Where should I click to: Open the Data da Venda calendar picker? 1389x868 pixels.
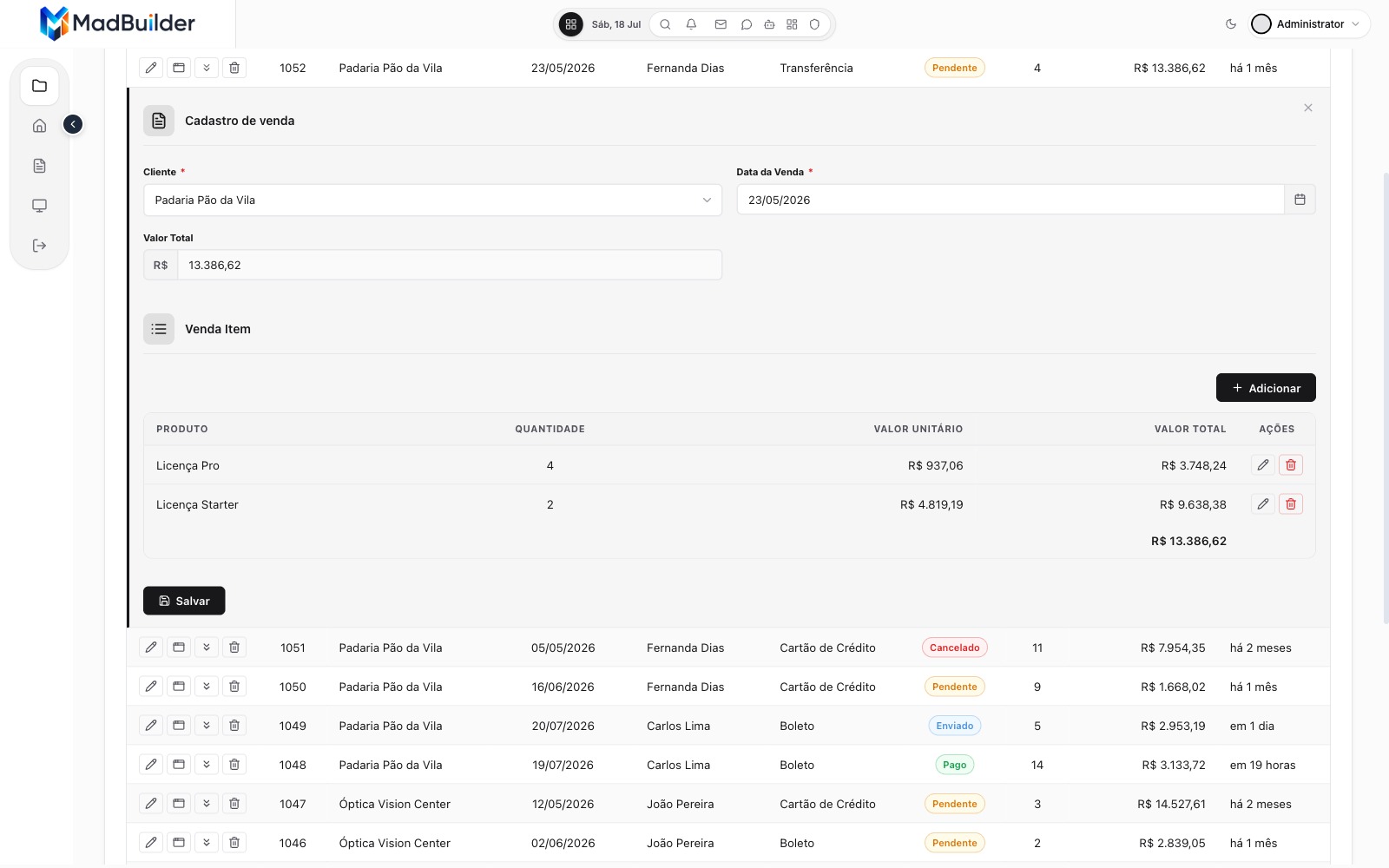click(1300, 200)
